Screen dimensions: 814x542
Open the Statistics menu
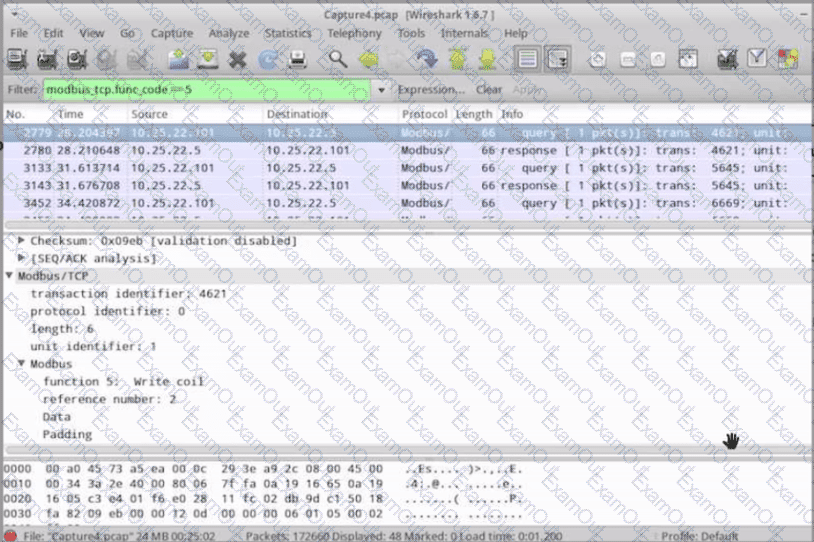tap(287, 33)
